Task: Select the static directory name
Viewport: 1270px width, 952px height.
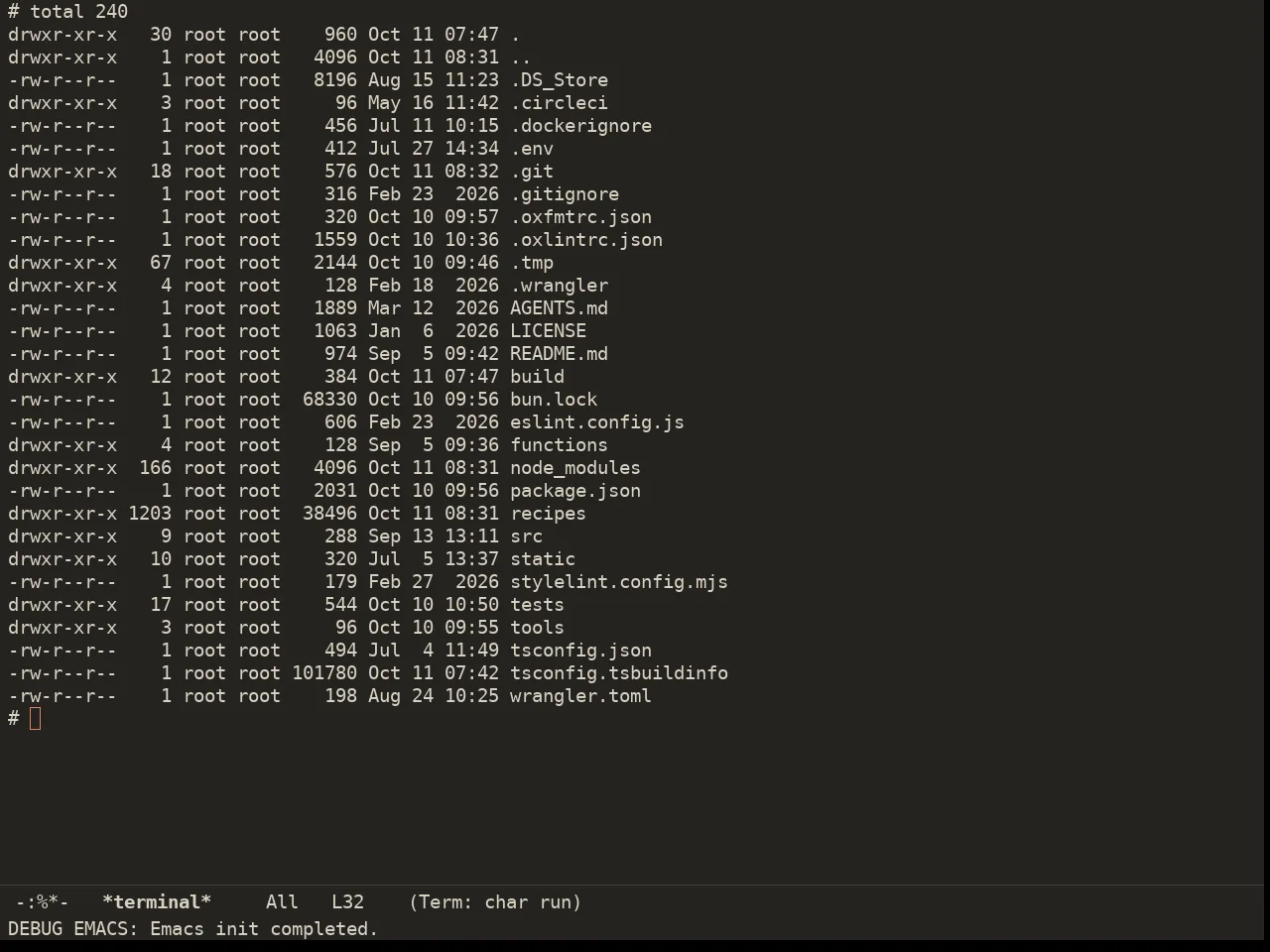Action: coord(543,559)
